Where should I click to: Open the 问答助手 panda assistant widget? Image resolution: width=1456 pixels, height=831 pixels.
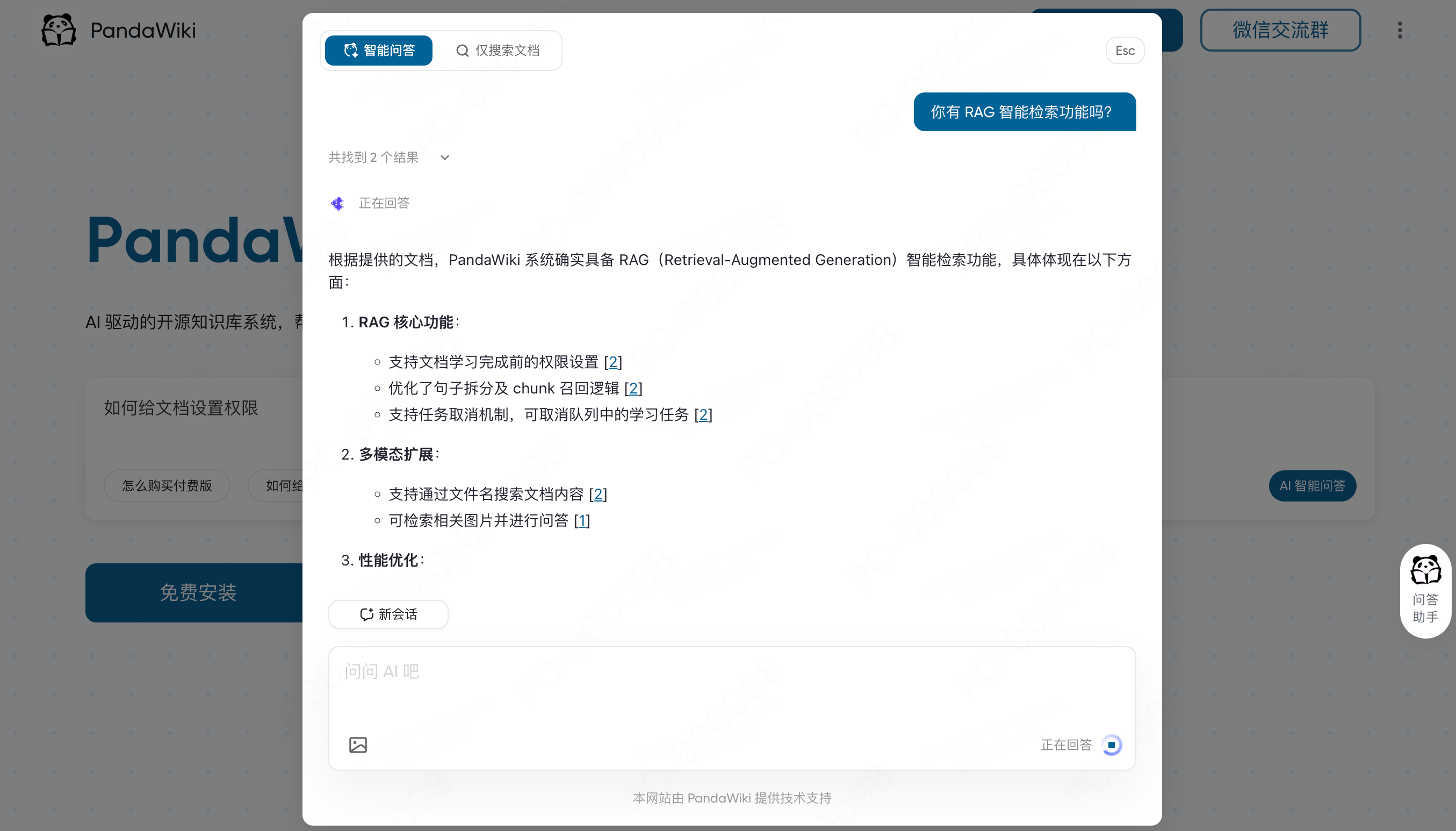click(x=1425, y=590)
